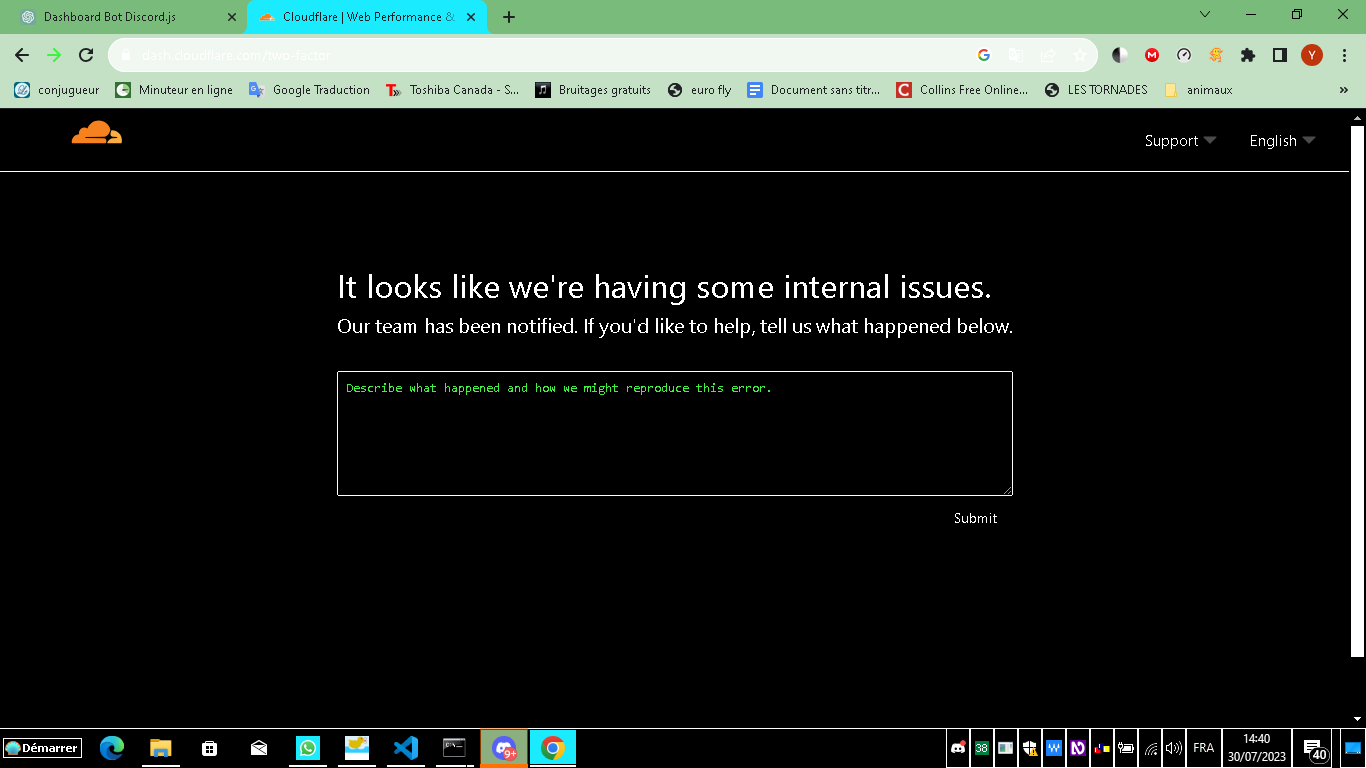The height and width of the screenshot is (768, 1366).
Task: Open the Wi-Fi network tray icon
Action: [x=1151, y=748]
